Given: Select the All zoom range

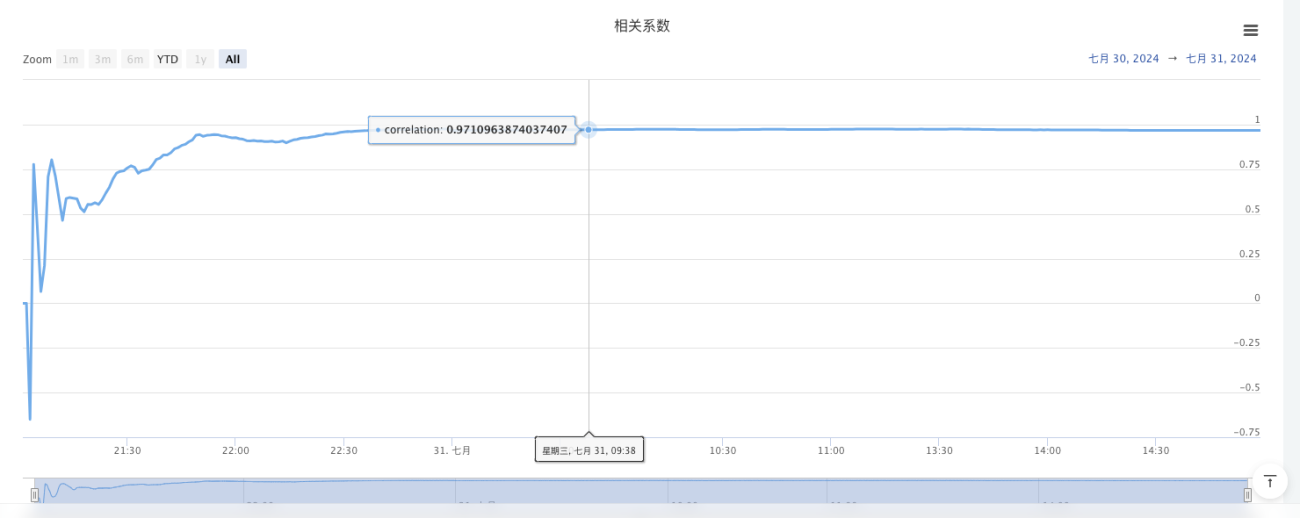Looking at the screenshot, I should 232,59.
